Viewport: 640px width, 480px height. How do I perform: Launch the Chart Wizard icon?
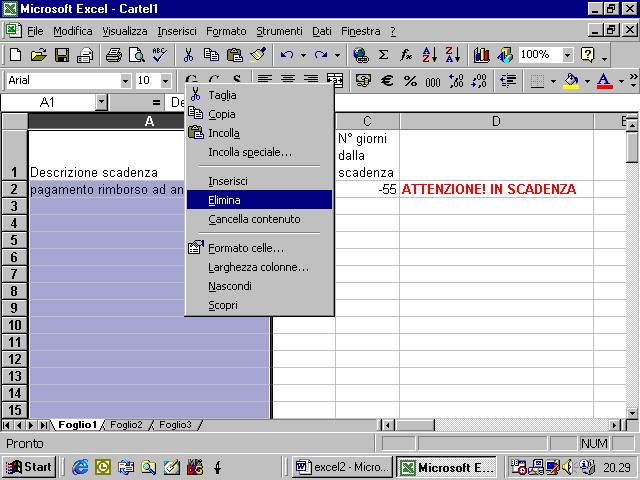tap(482, 55)
